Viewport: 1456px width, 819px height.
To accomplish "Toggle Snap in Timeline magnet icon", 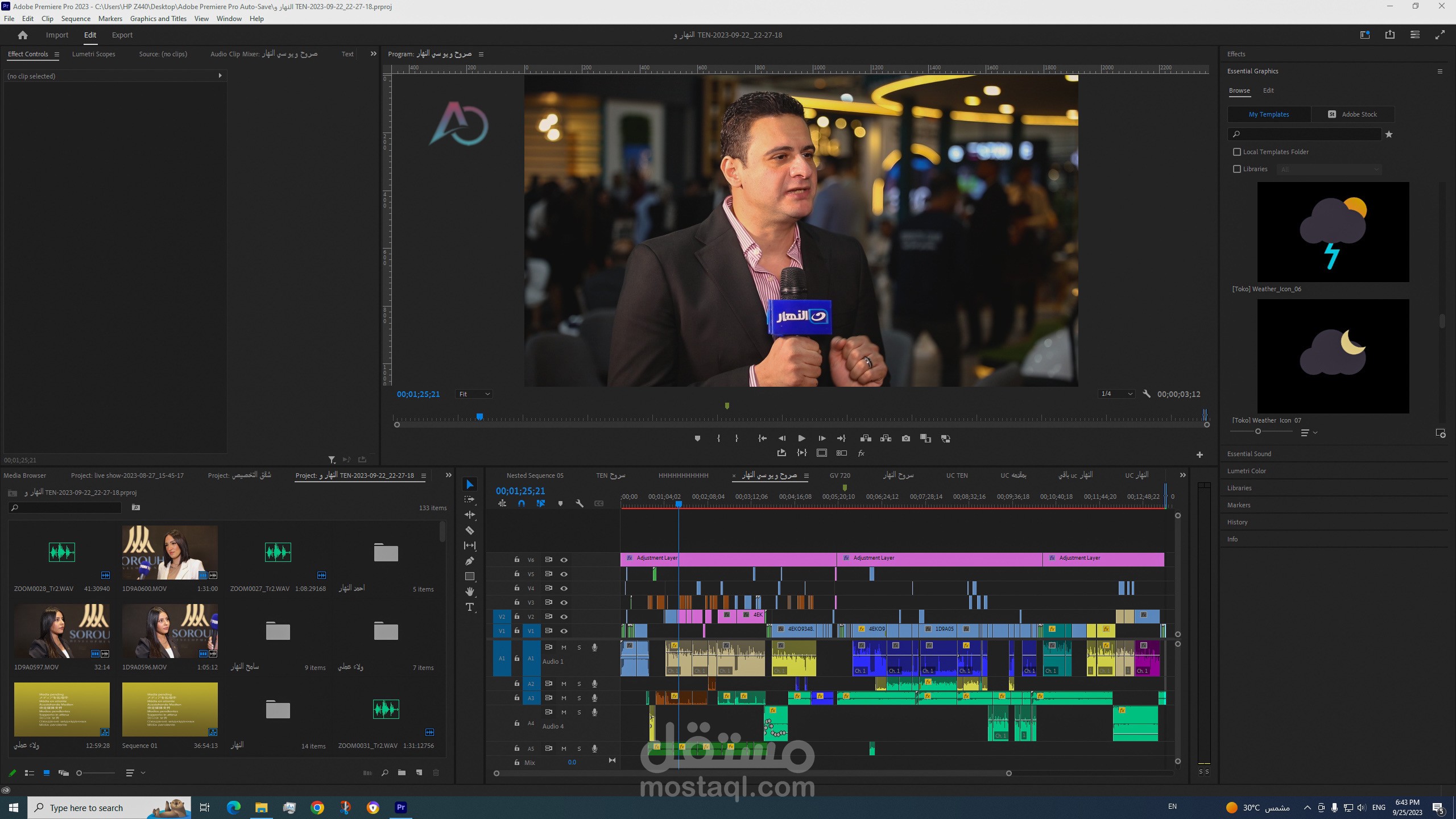I will click(x=522, y=504).
